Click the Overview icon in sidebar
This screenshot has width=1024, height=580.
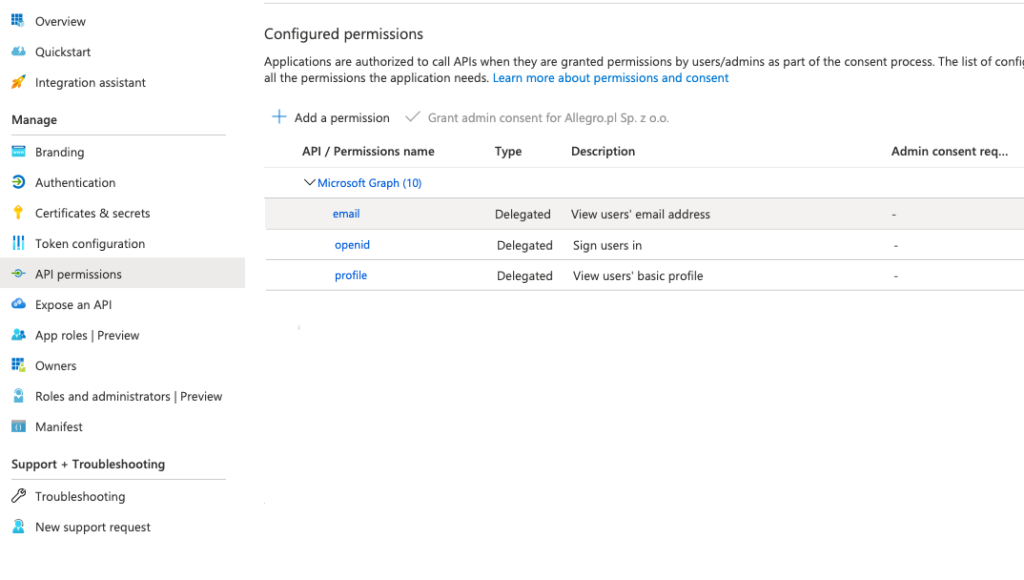[x=18, y=21]
